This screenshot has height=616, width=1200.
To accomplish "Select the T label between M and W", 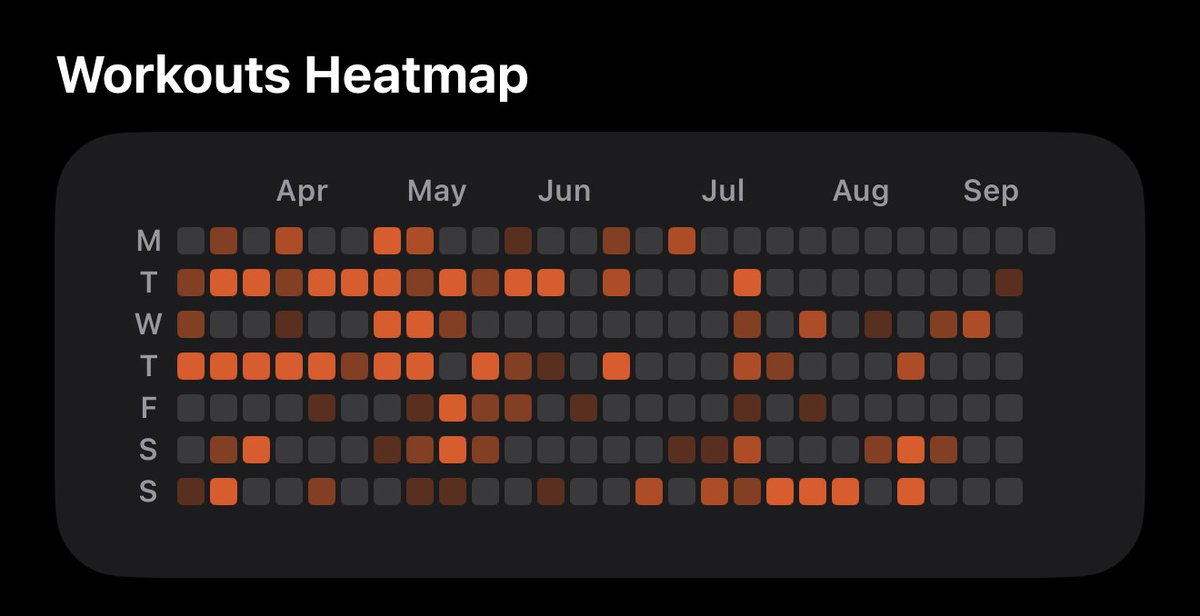I will (x=148, y=283).
